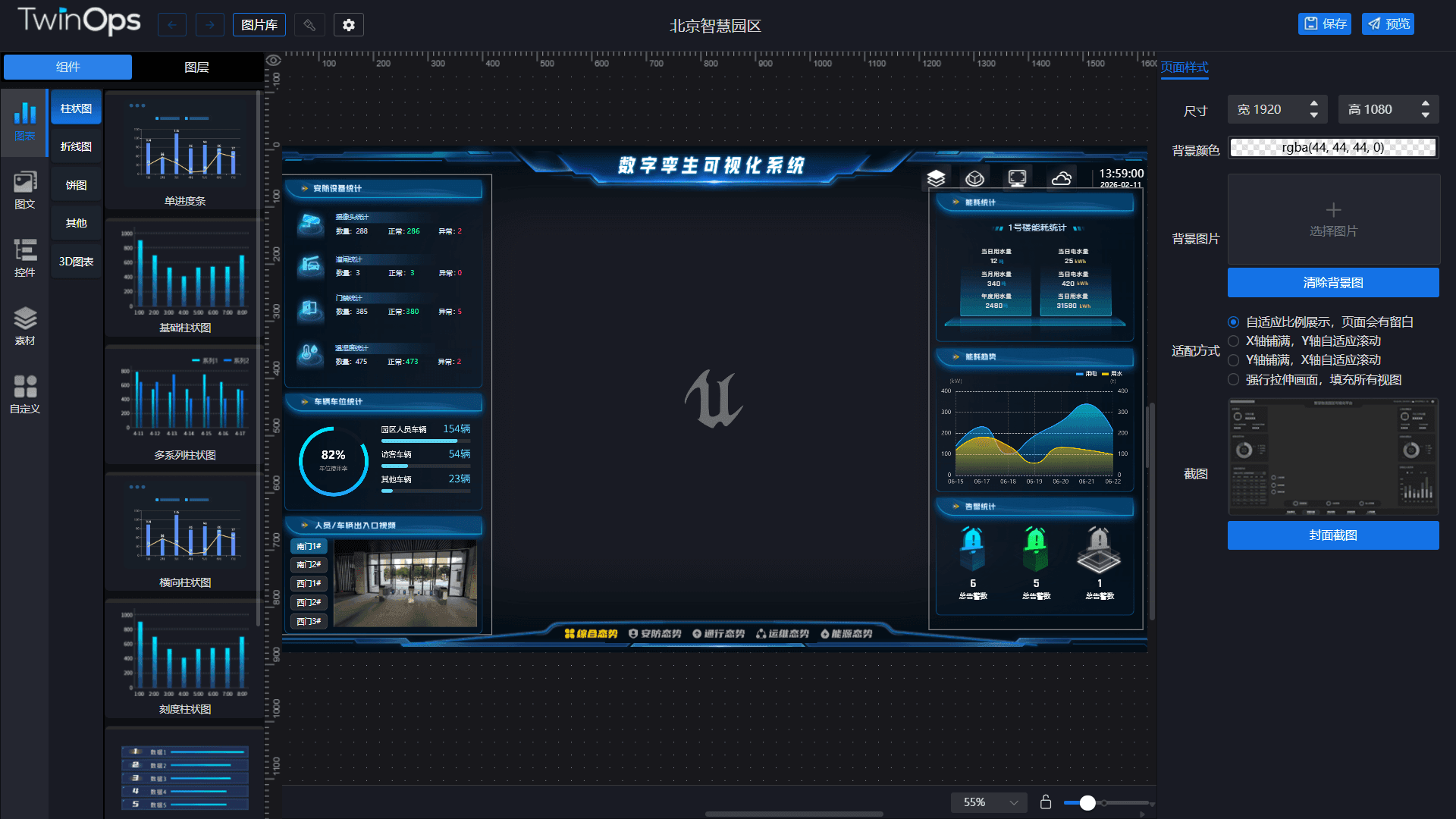Screen dimensions: 1456x819
Task: Select the 自定义 custom category icon
Action: pos(25,395)
